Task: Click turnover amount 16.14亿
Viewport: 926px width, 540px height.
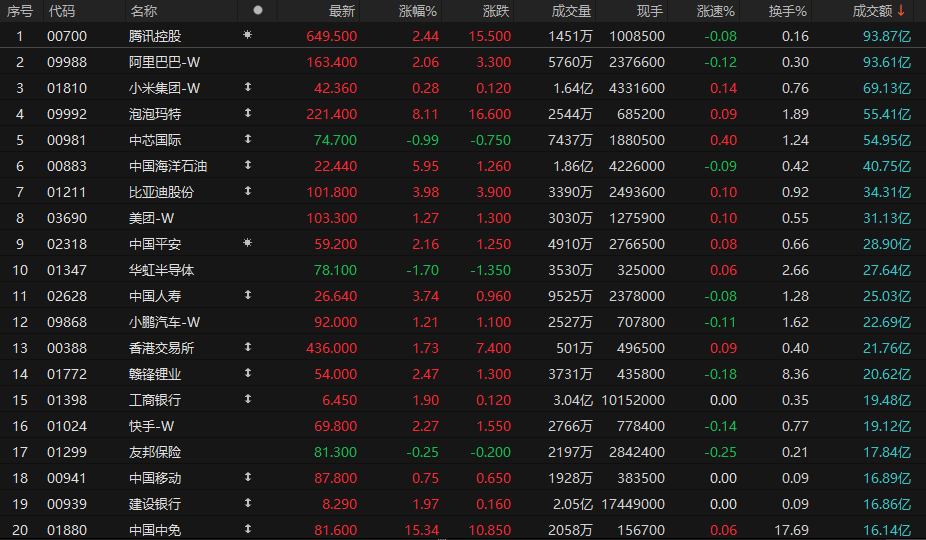Action: (x=887, y=530)
